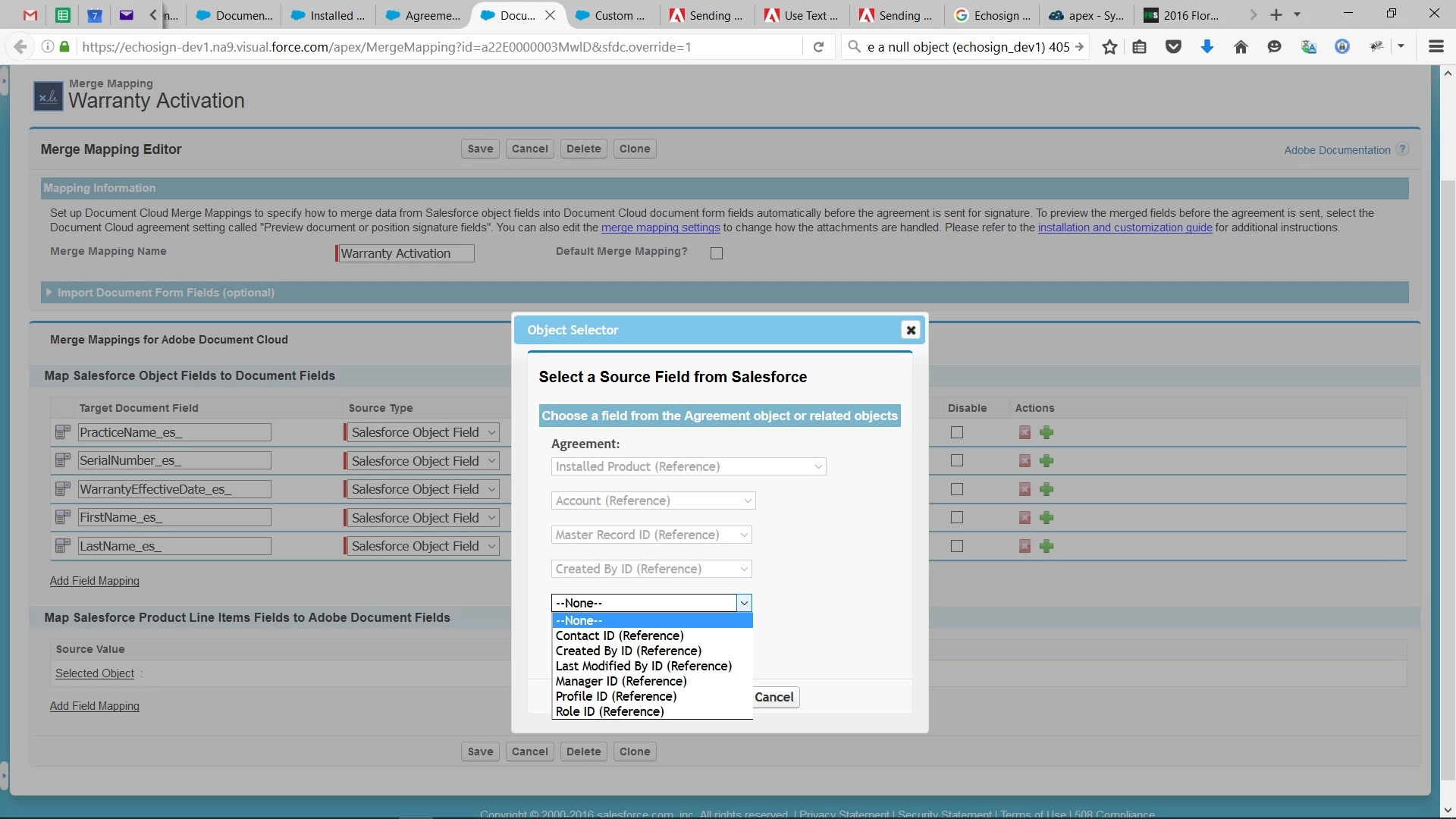The image size is (1456, 819).
Task: Click the Merge Mapping Name input field
Action: 406,253
